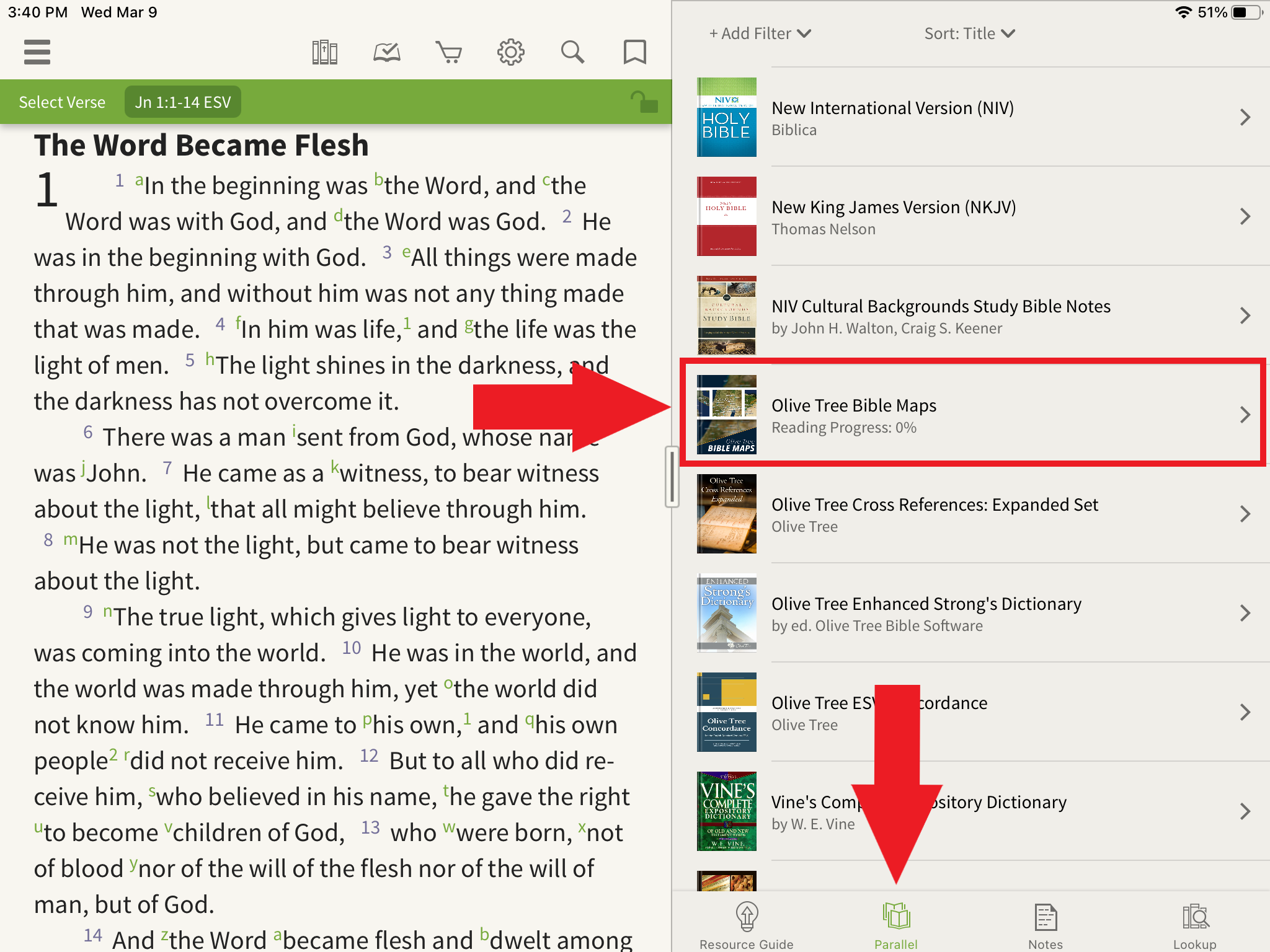Toggle the padlock sync icon
Screen dimensions: 1270x952
pos(644,102)
